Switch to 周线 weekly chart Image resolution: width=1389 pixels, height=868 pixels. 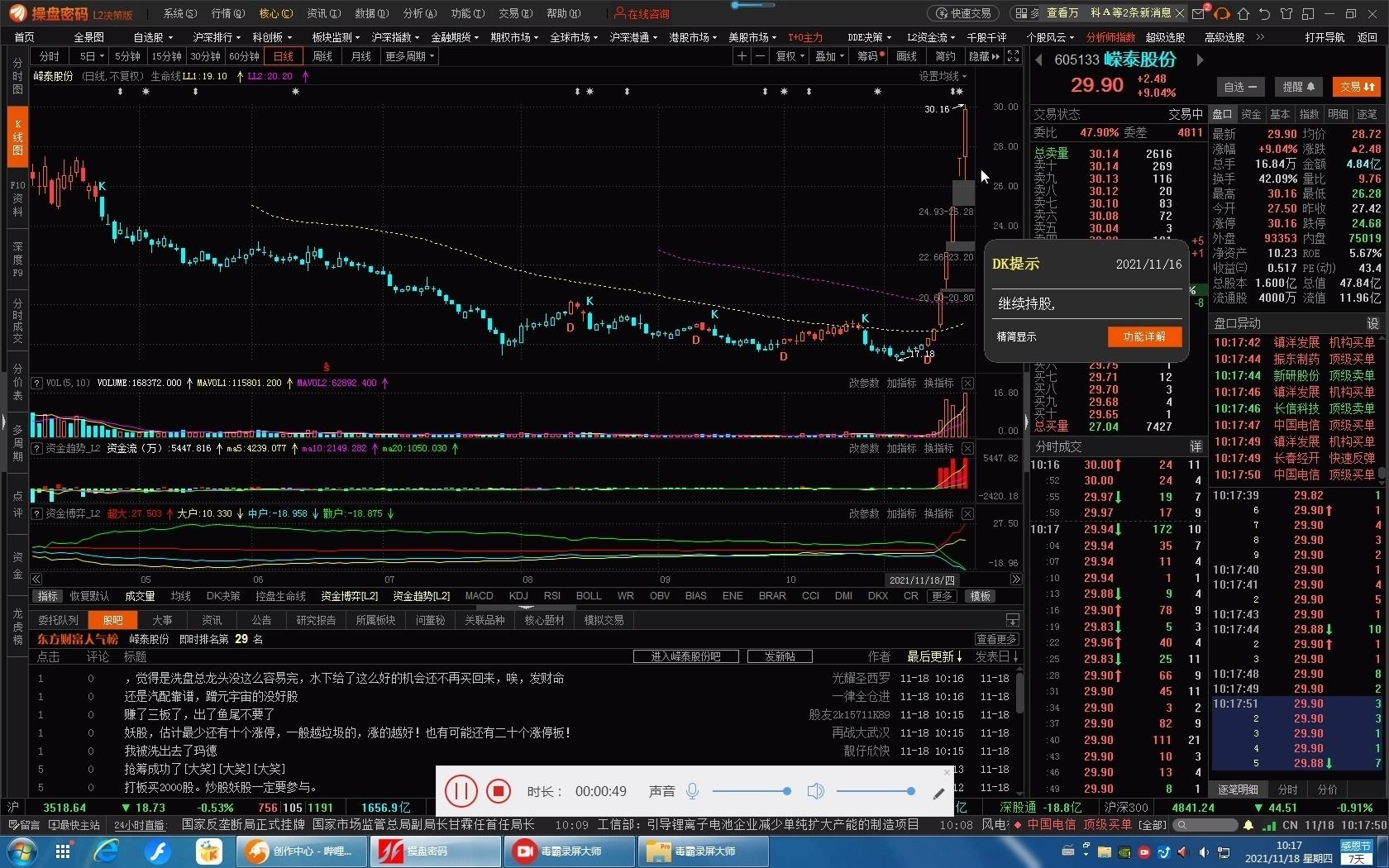(x=322, y=56)
